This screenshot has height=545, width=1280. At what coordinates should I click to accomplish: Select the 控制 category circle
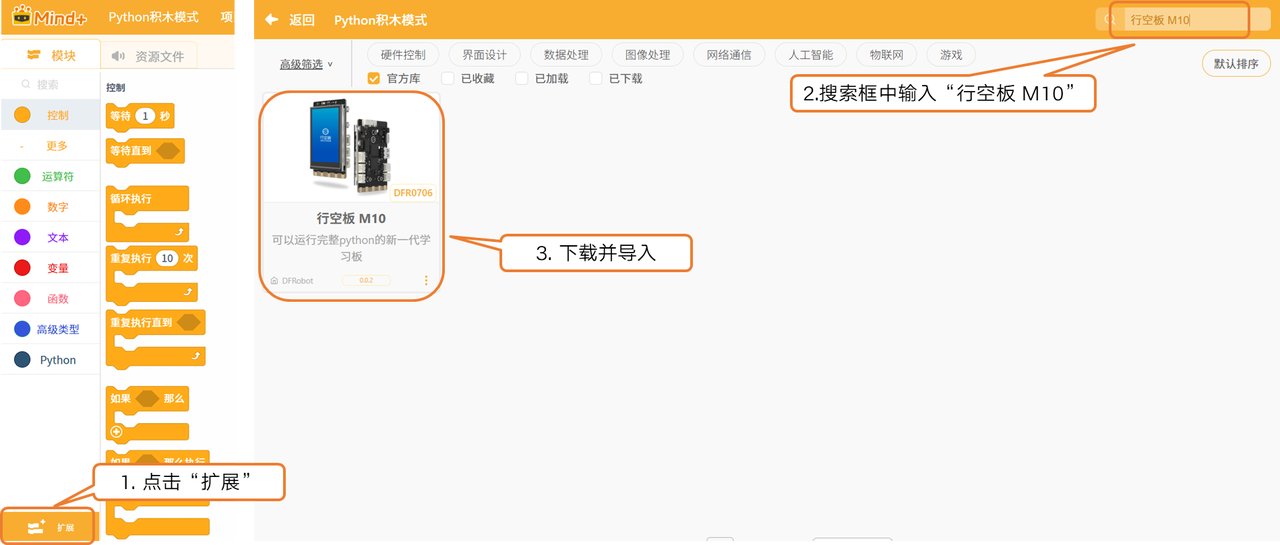coord(22,115)
